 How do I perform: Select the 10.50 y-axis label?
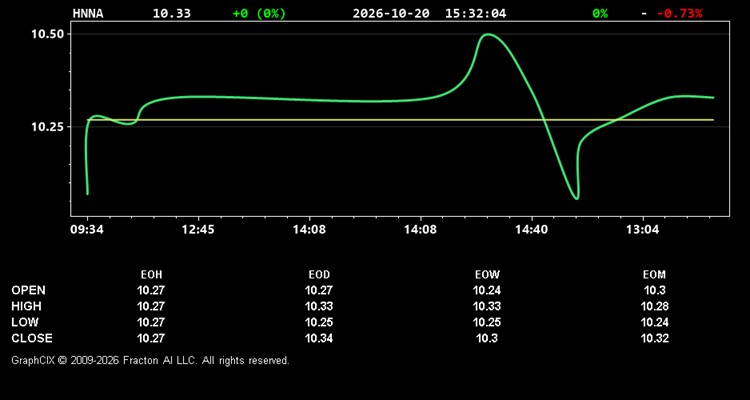[x=47, y=34]
